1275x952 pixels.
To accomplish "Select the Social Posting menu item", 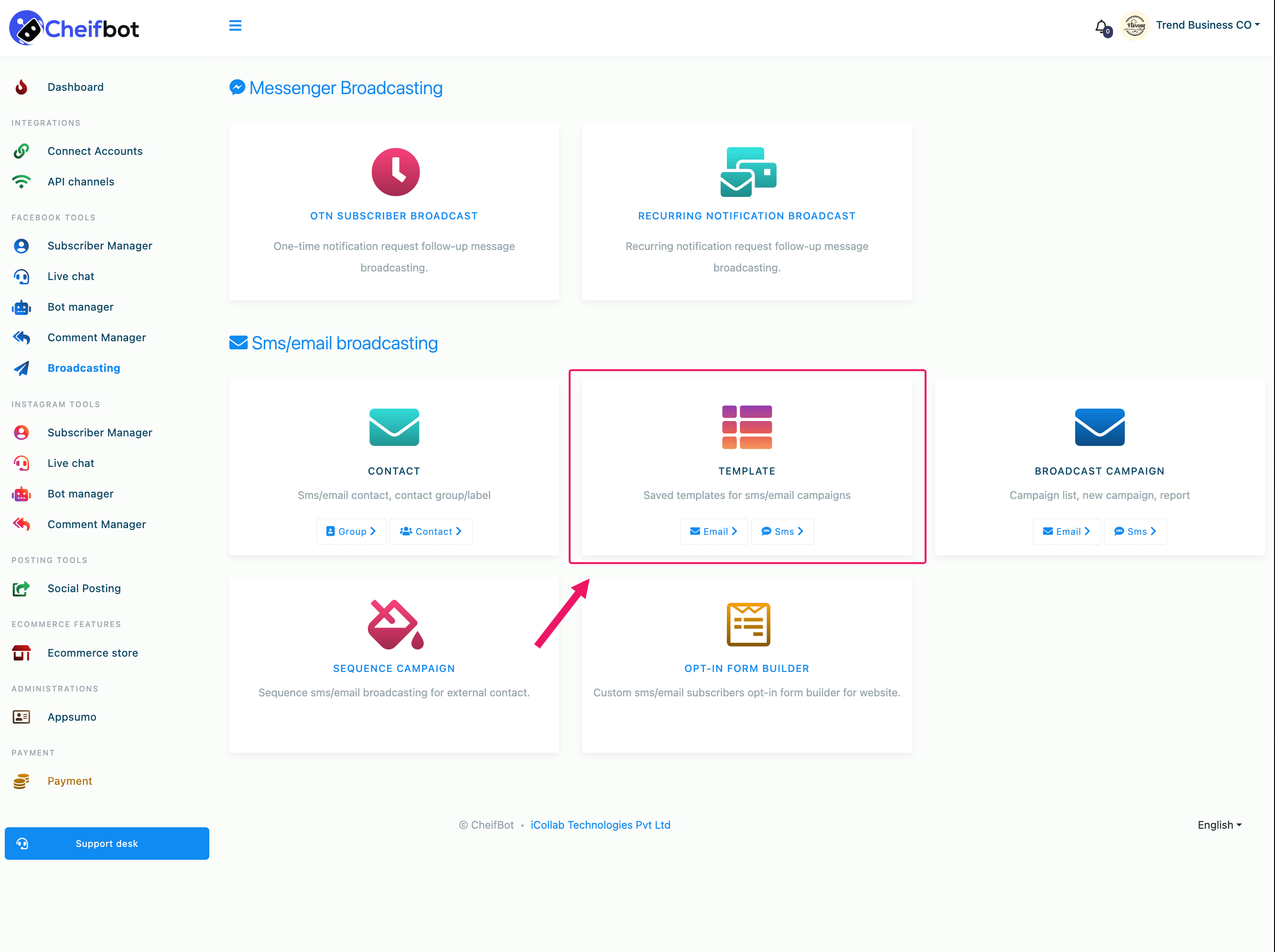I will [x=84, y=588].
